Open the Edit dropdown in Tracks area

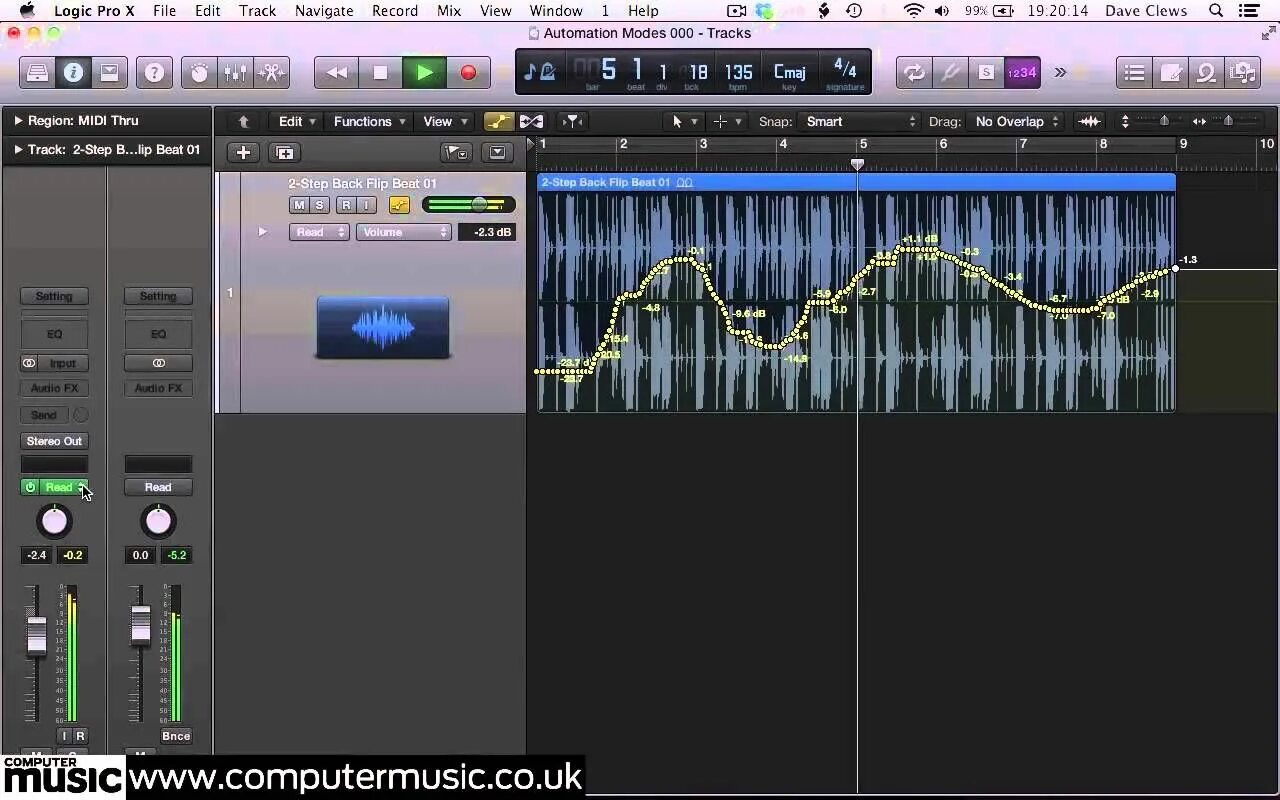(297, 122)
